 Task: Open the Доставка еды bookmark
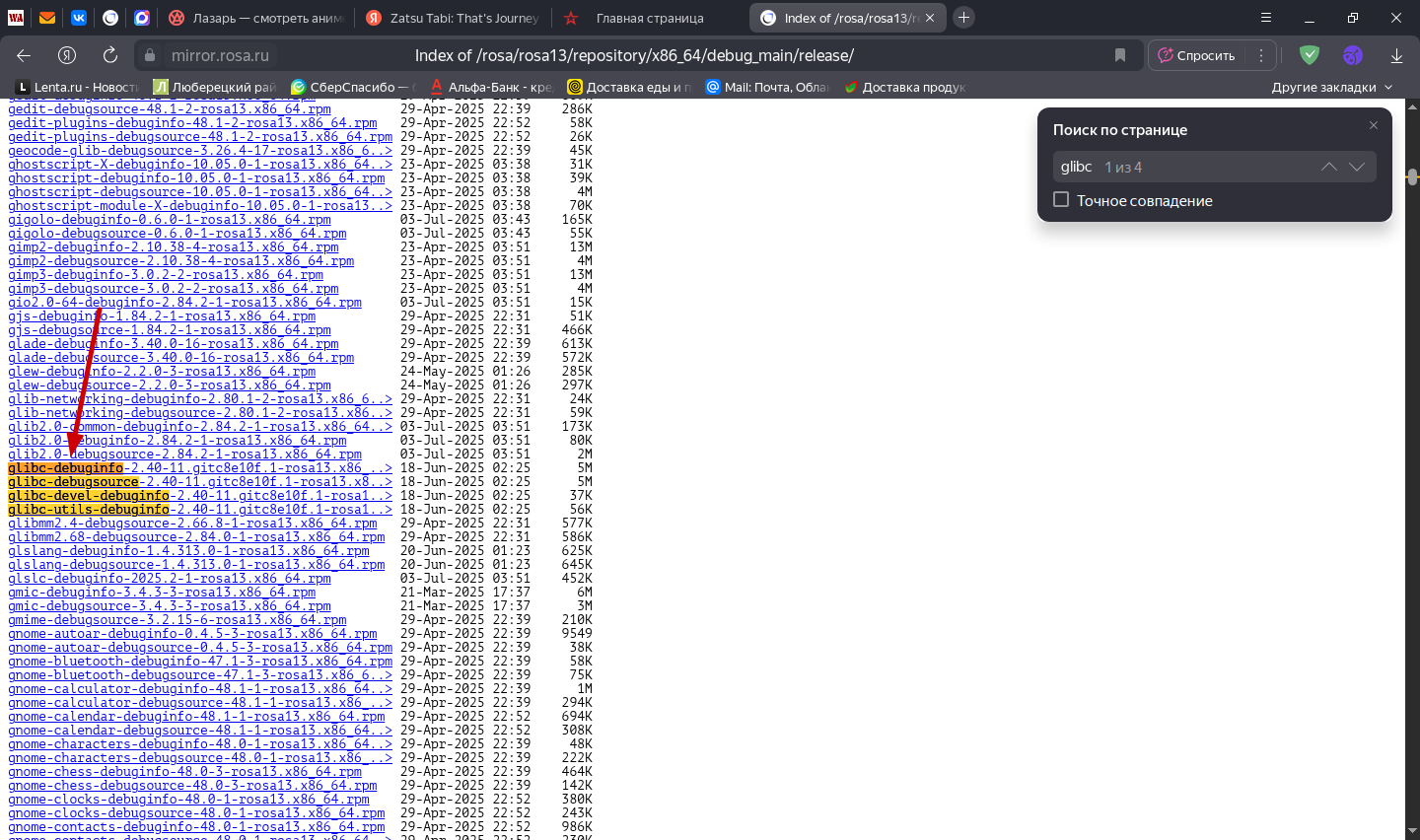(629, 87)
